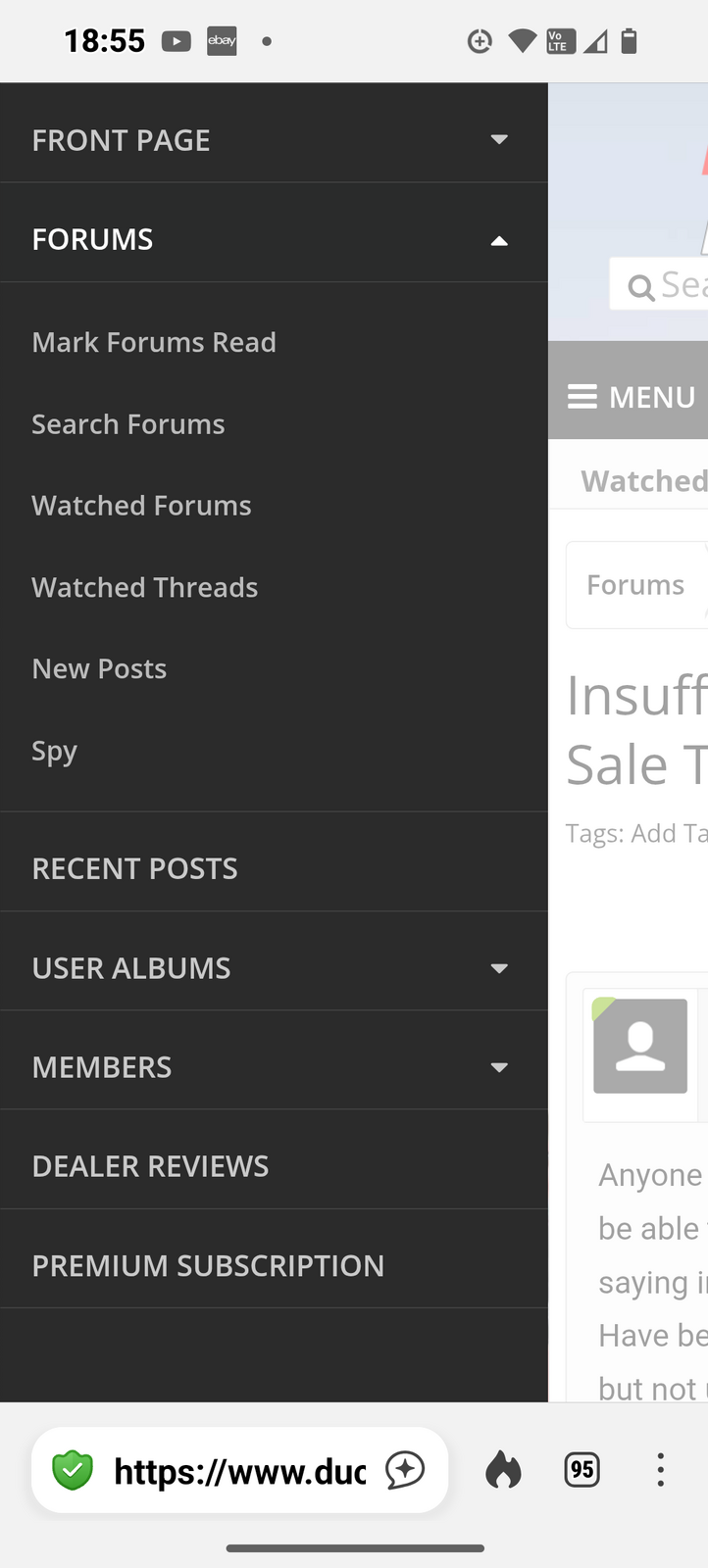The height and width of the screenshot is (1568, 708).
Task: Open the tab switcher showing 95 tabs
Action: [582, 1470]
